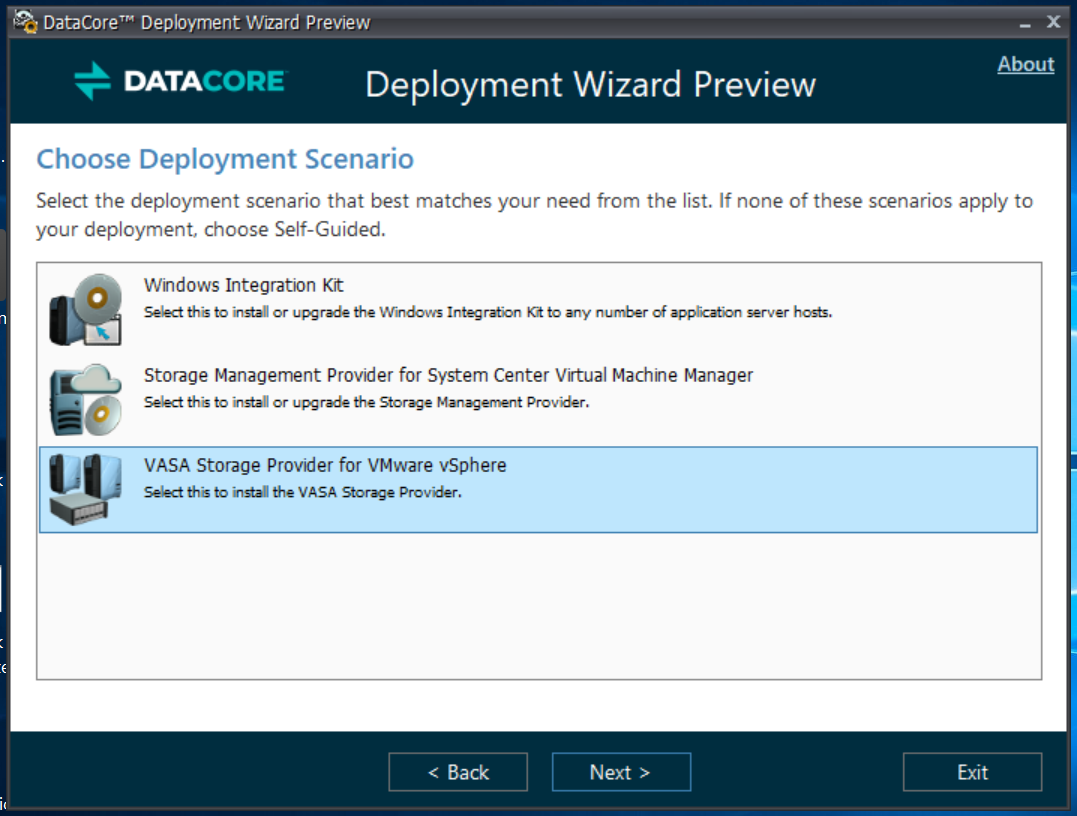The image size is (1077, 816).
Task: Exit the Deployment Wizard
Action: (973, 772)
